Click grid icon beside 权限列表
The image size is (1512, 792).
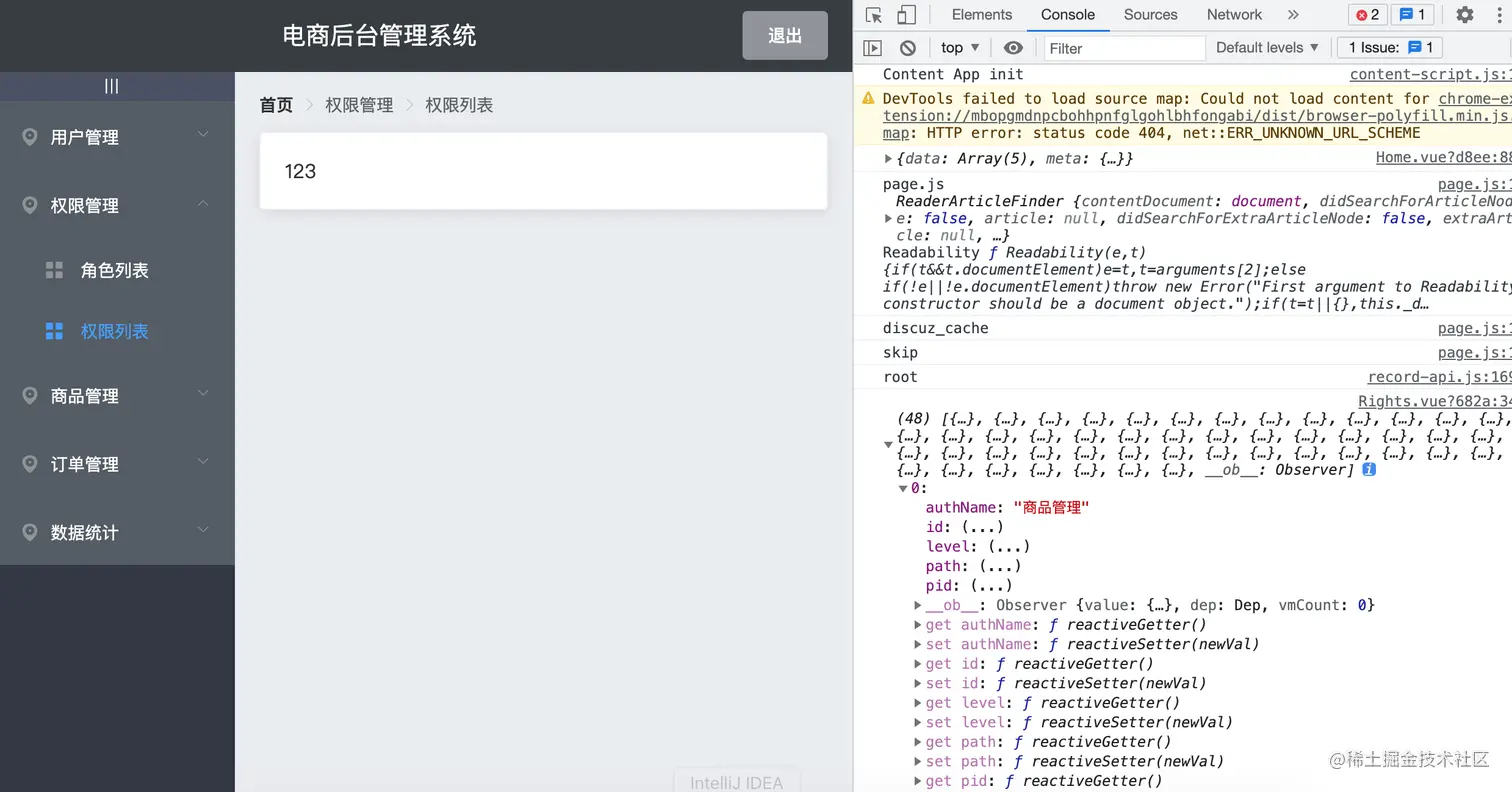point(55,331)
